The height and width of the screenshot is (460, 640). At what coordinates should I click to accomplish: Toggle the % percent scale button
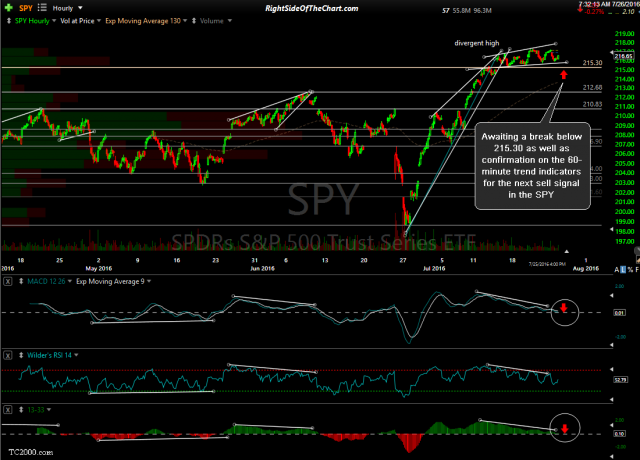click(630, 270)
